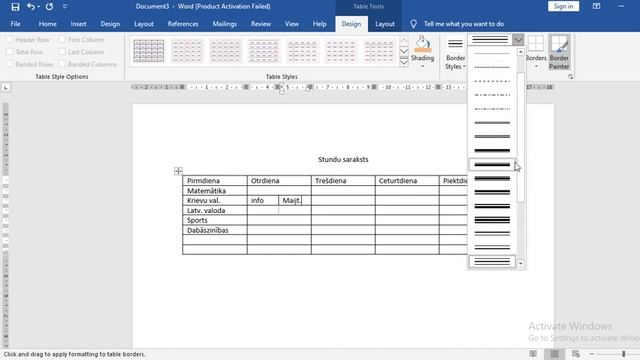Switch to Table Tools Layout tab
The width and height of the screenshot is (640, 360).
(384, 24)
